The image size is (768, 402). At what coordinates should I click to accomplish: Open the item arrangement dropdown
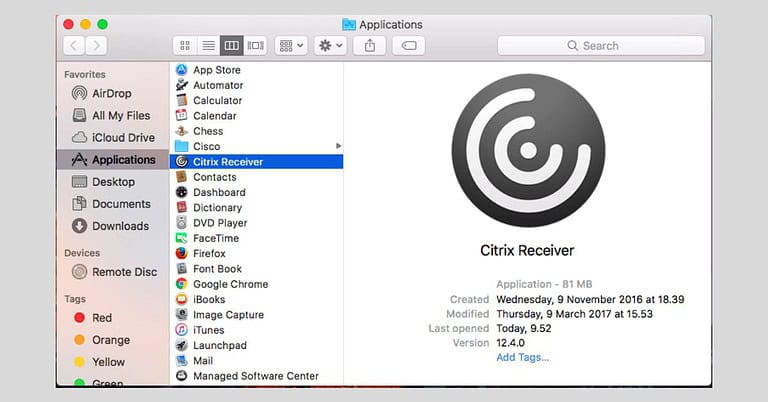291,46
